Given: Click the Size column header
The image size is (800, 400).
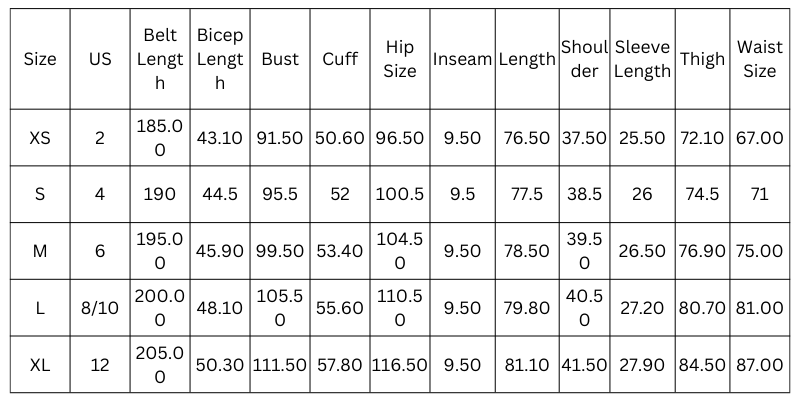Looking at the screenshot, I should (x=40, y=59).
